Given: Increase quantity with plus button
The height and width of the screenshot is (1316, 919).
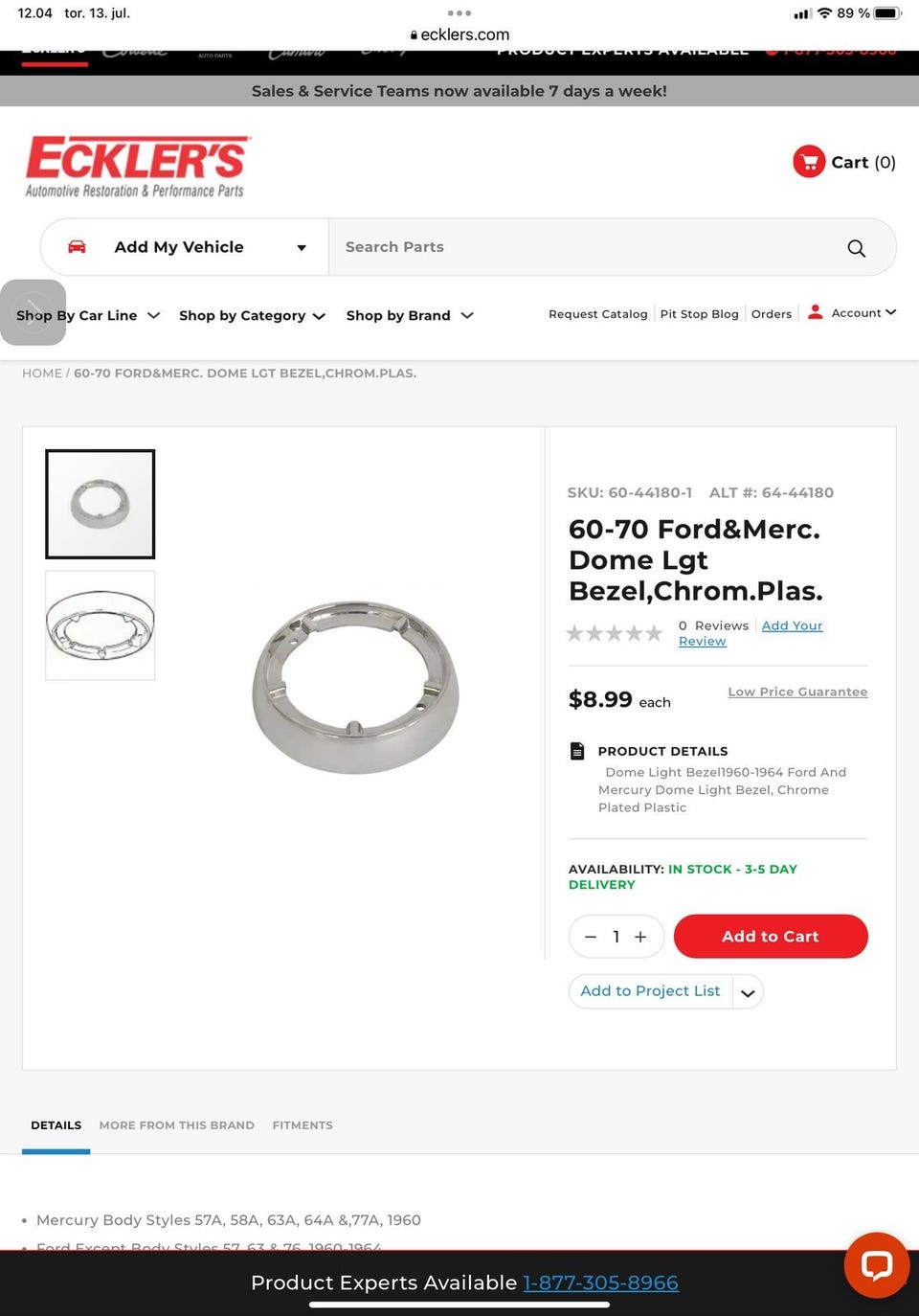Looking at the screenshot, I should (x=640, y=937).
